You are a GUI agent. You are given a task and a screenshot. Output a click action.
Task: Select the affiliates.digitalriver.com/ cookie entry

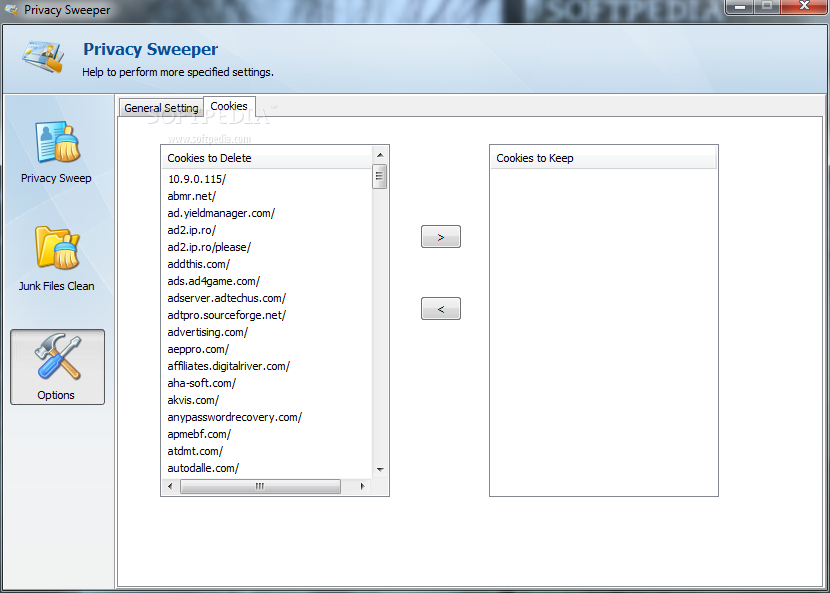click(229, 366)
